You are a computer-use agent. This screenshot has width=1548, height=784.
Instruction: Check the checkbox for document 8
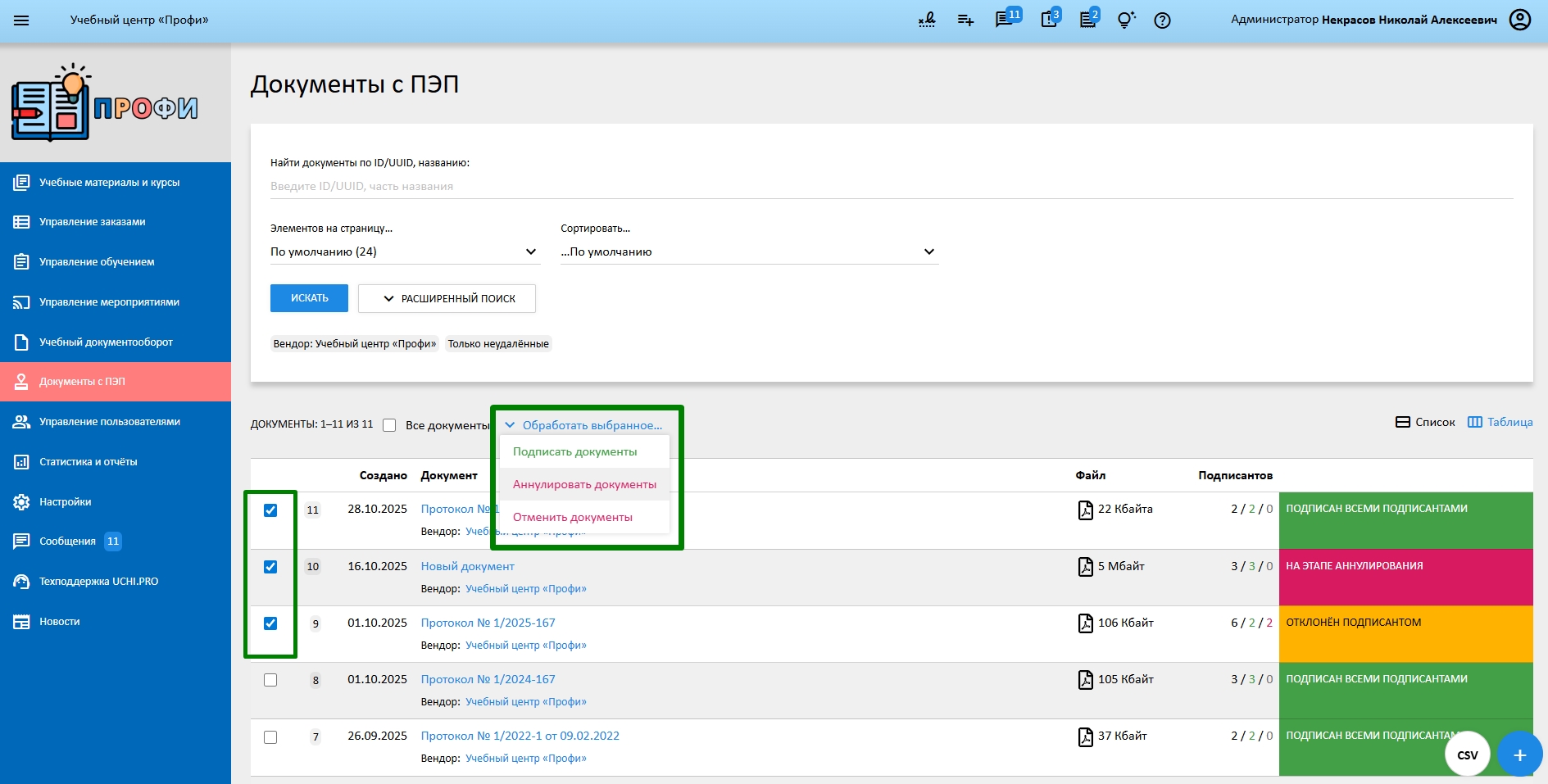[x=270, y=680]
